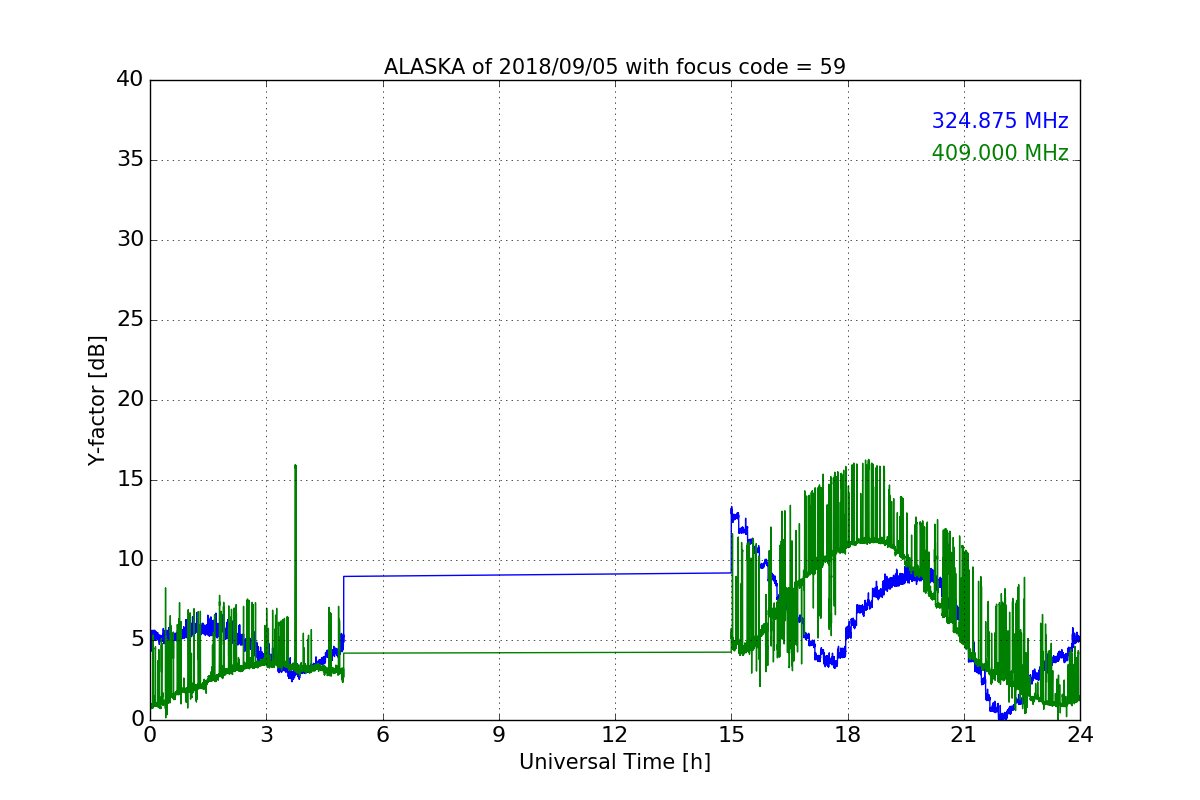Screen dimensions: 1200x800
Task: Click x-axis tick label 12
Action: tap(615, 734)
